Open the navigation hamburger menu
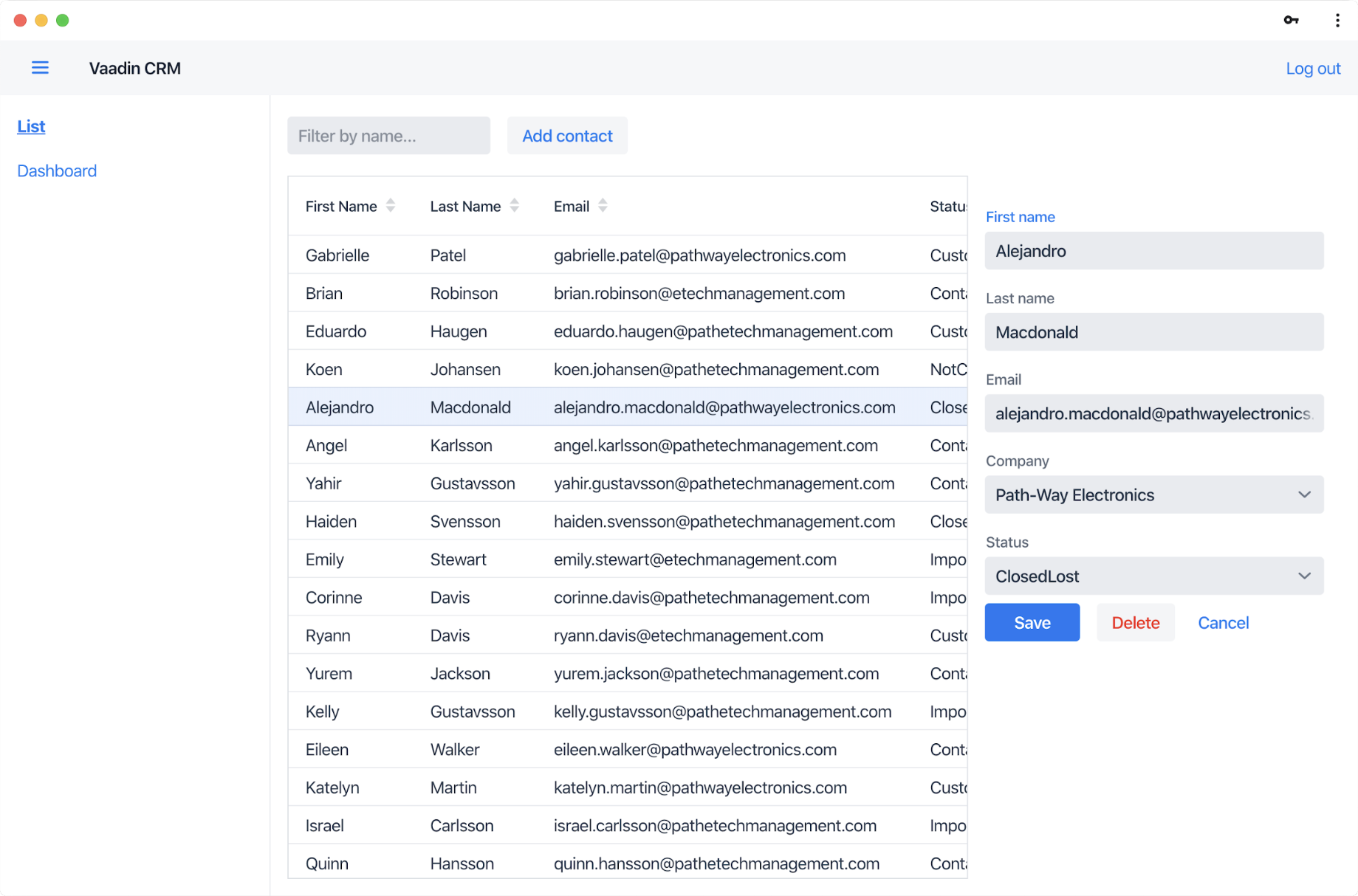 pos(41,67)
